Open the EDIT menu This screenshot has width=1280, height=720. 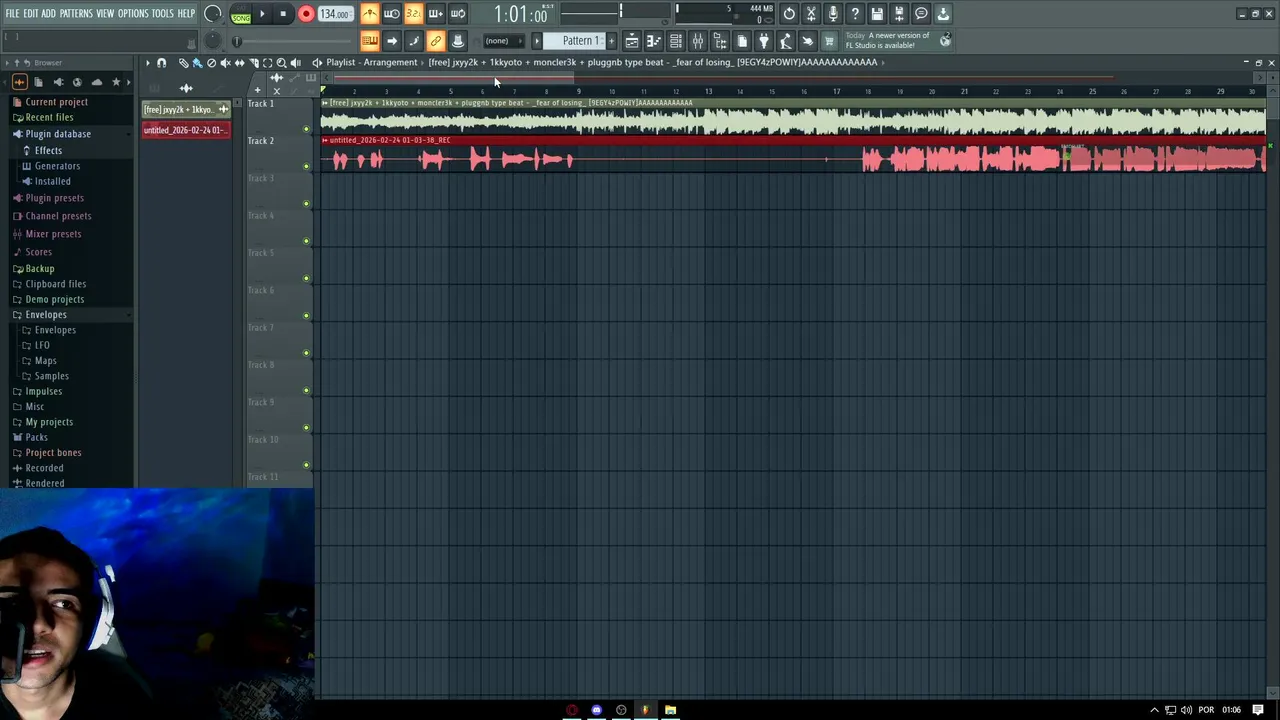(x=31, y=14)
